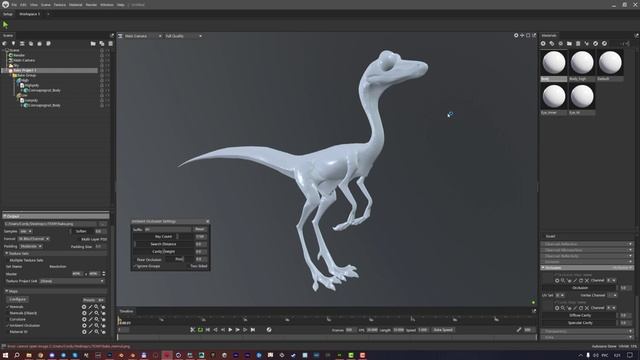Open Padding dropdown in Output section
The width and height of the screenshot is (640, 360).
pyautogui.click(x=31, y=247)
